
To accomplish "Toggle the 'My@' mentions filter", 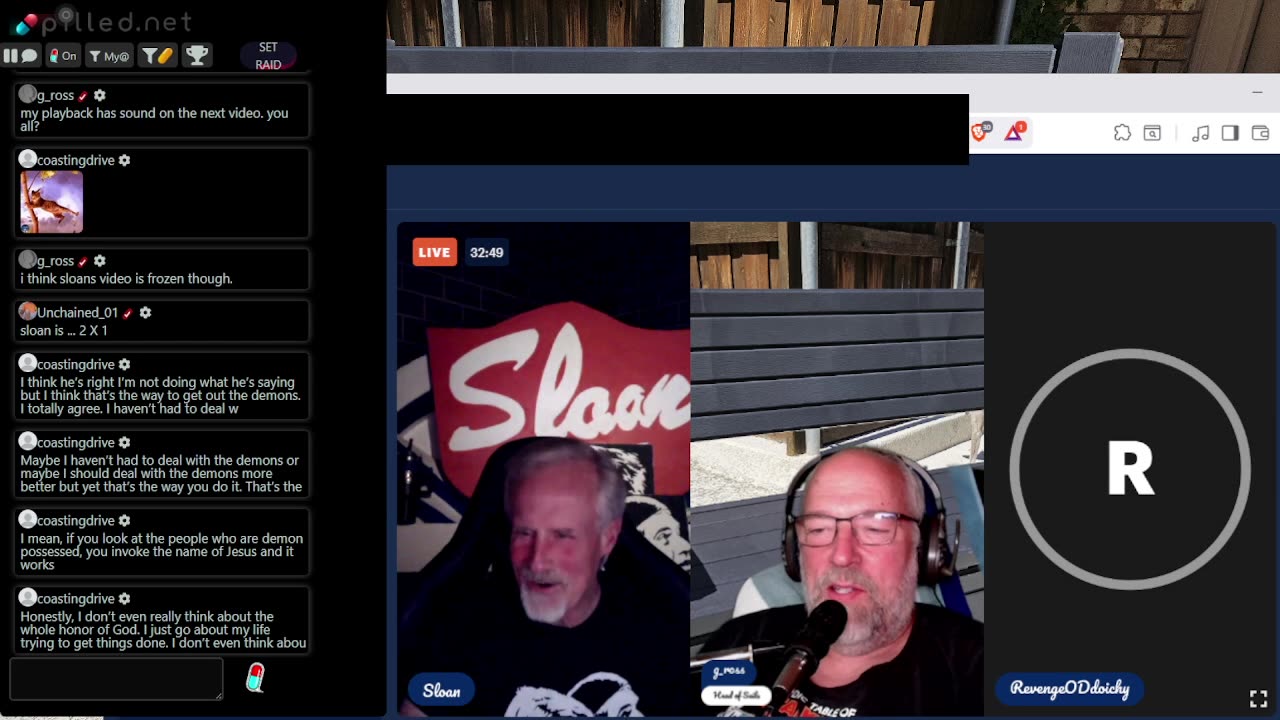I will click(x=109, y=56).
